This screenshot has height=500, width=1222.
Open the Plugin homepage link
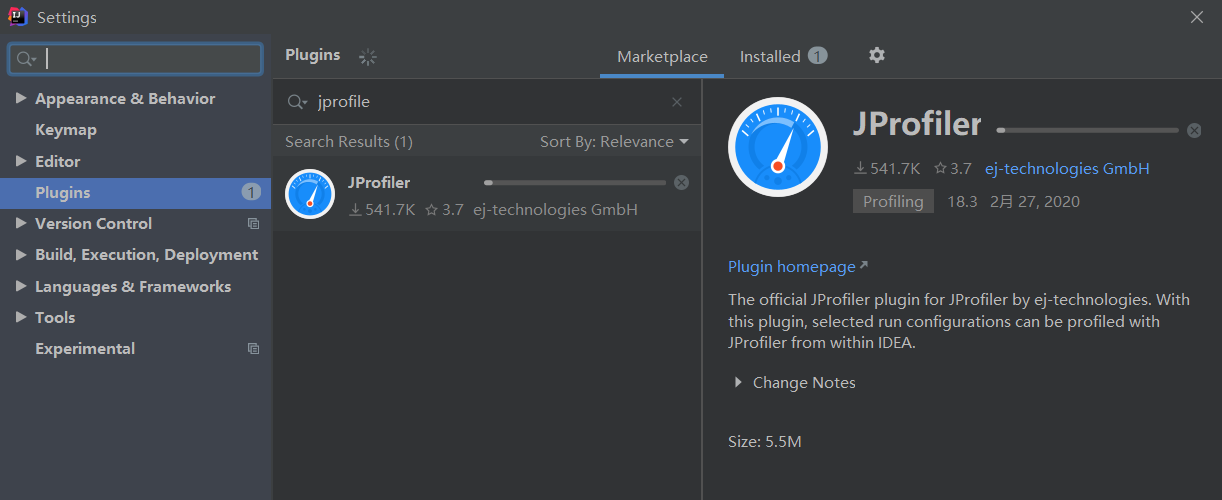tap(798, 267)
